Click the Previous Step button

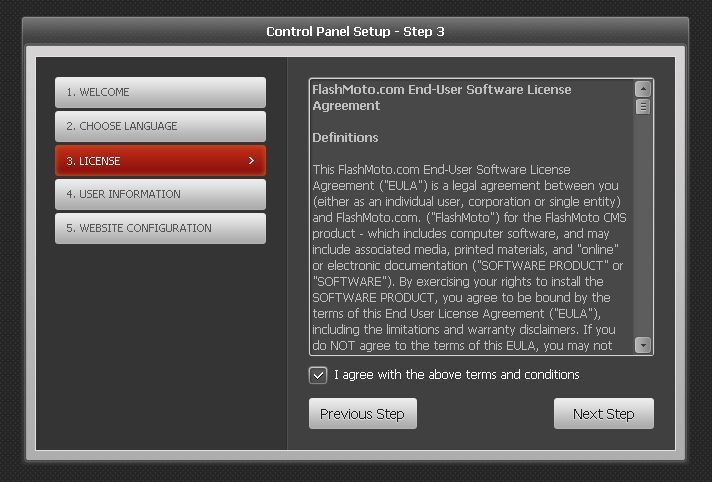363,414
